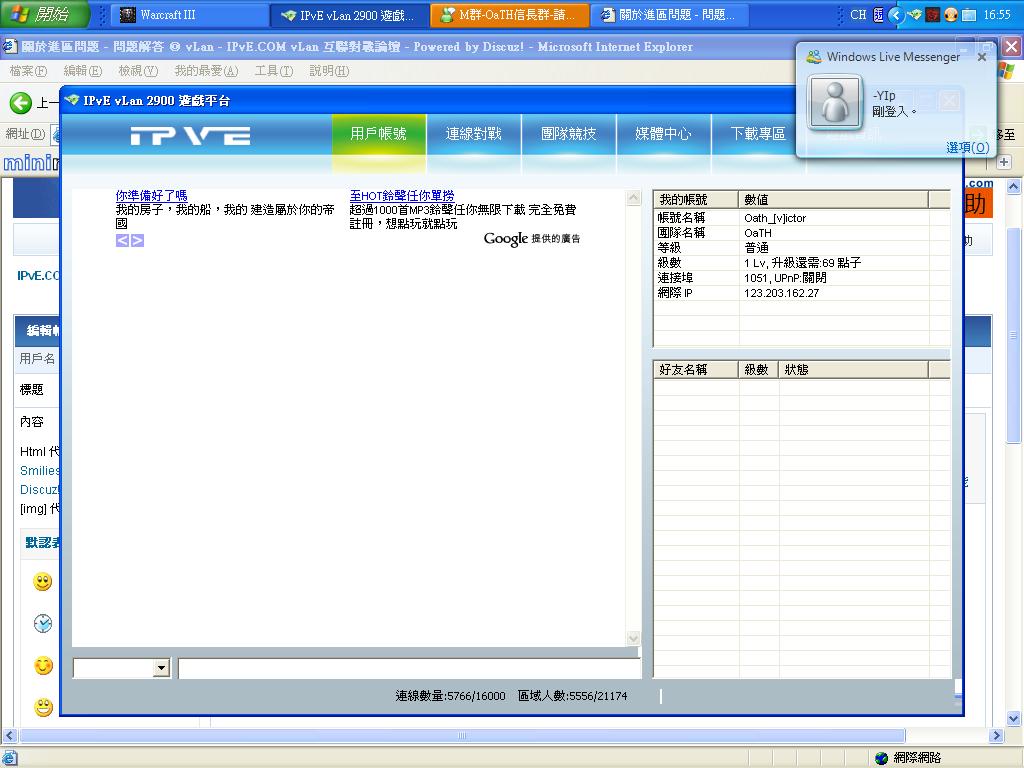This screenshot has width=1024, height=768.
Task: Click the 我的帳號 column header
Action: (696, 199)
